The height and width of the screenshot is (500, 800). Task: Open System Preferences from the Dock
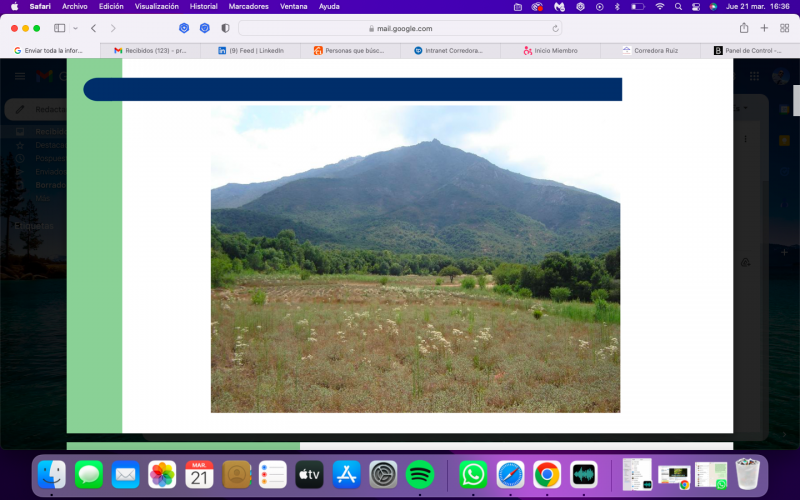click(383, 474)
